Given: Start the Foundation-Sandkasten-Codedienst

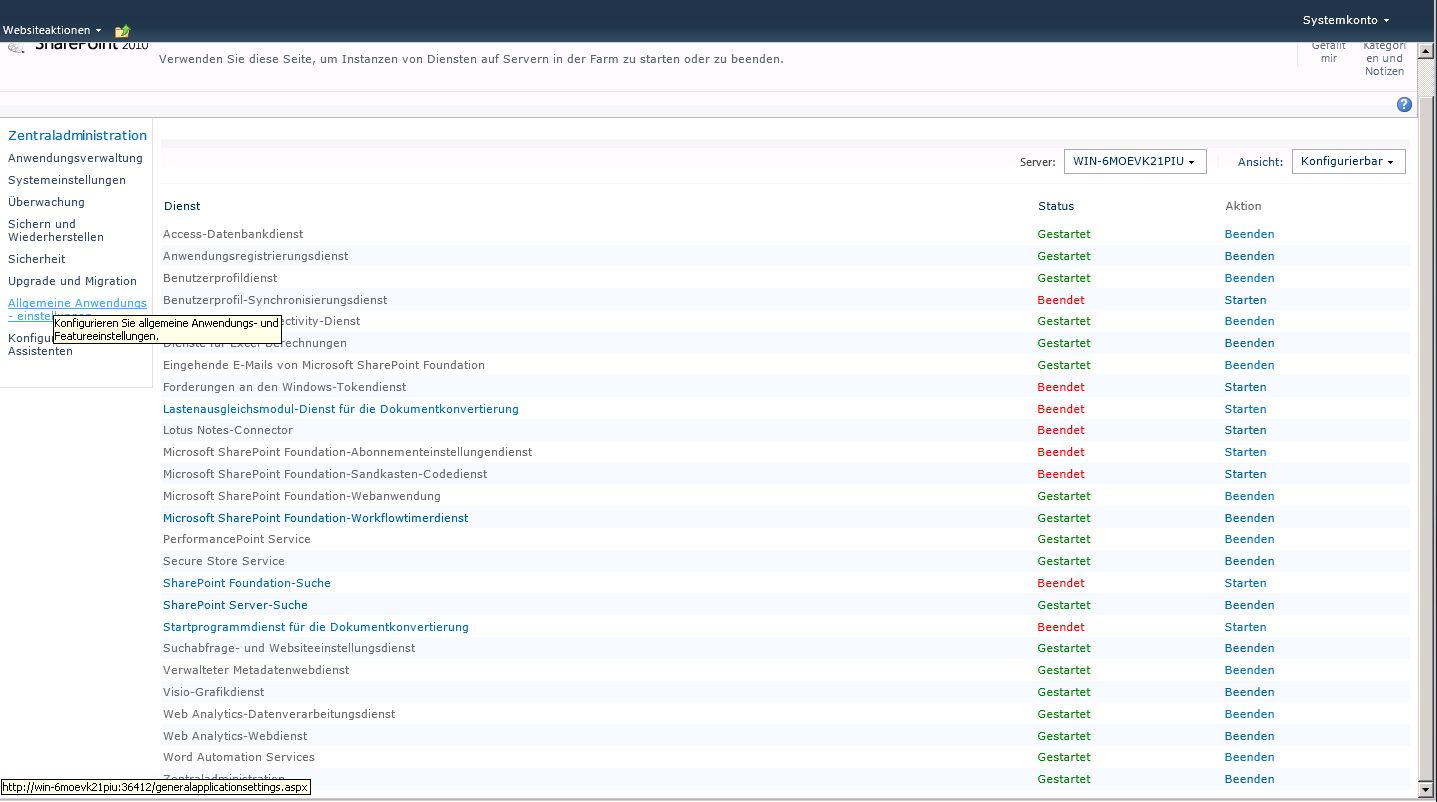Looking at the screenshot, I should [x=1245, y=474].
